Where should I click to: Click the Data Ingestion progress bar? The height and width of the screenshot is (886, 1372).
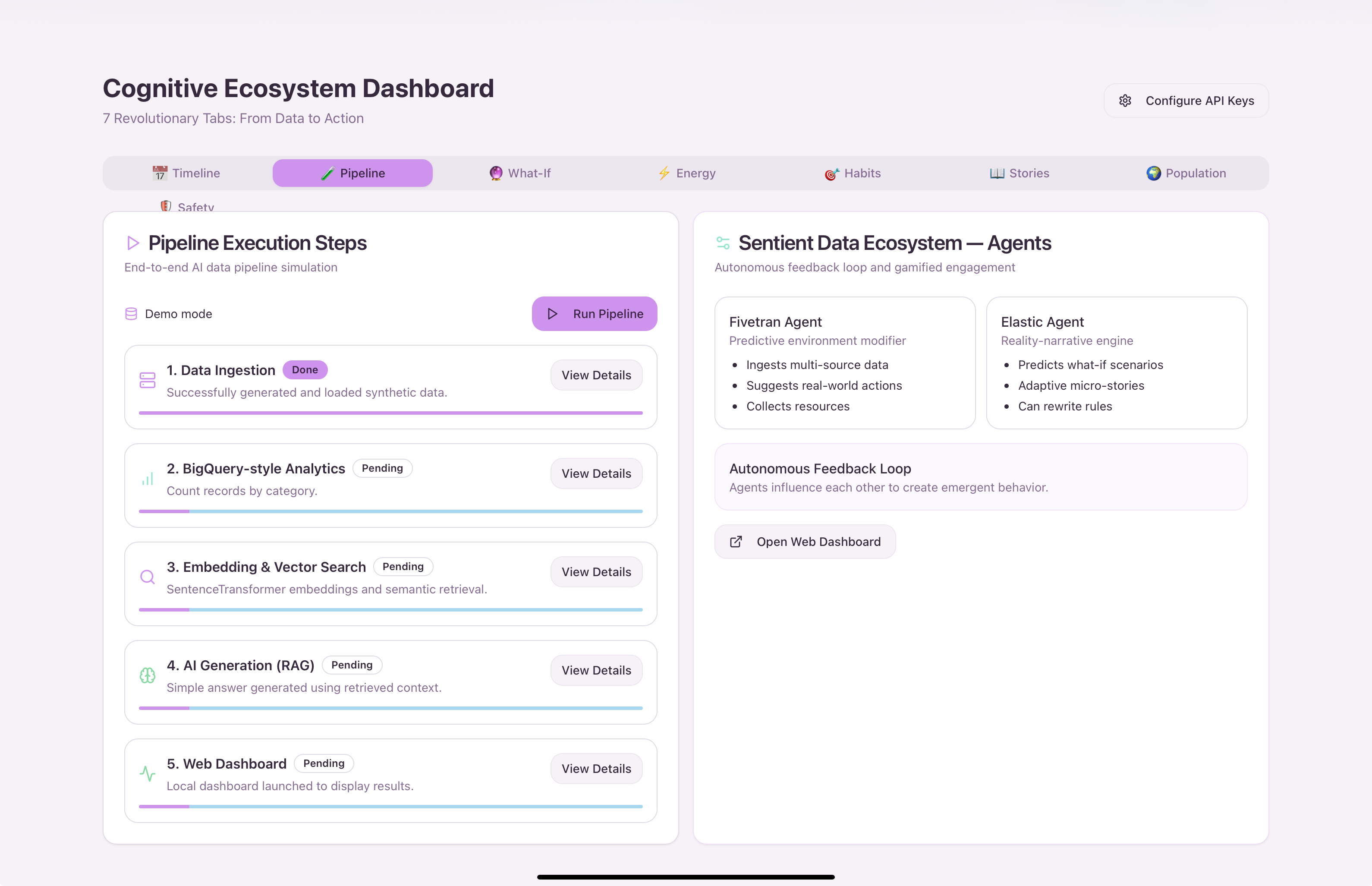pyautogui.click(x=390, y=413)
